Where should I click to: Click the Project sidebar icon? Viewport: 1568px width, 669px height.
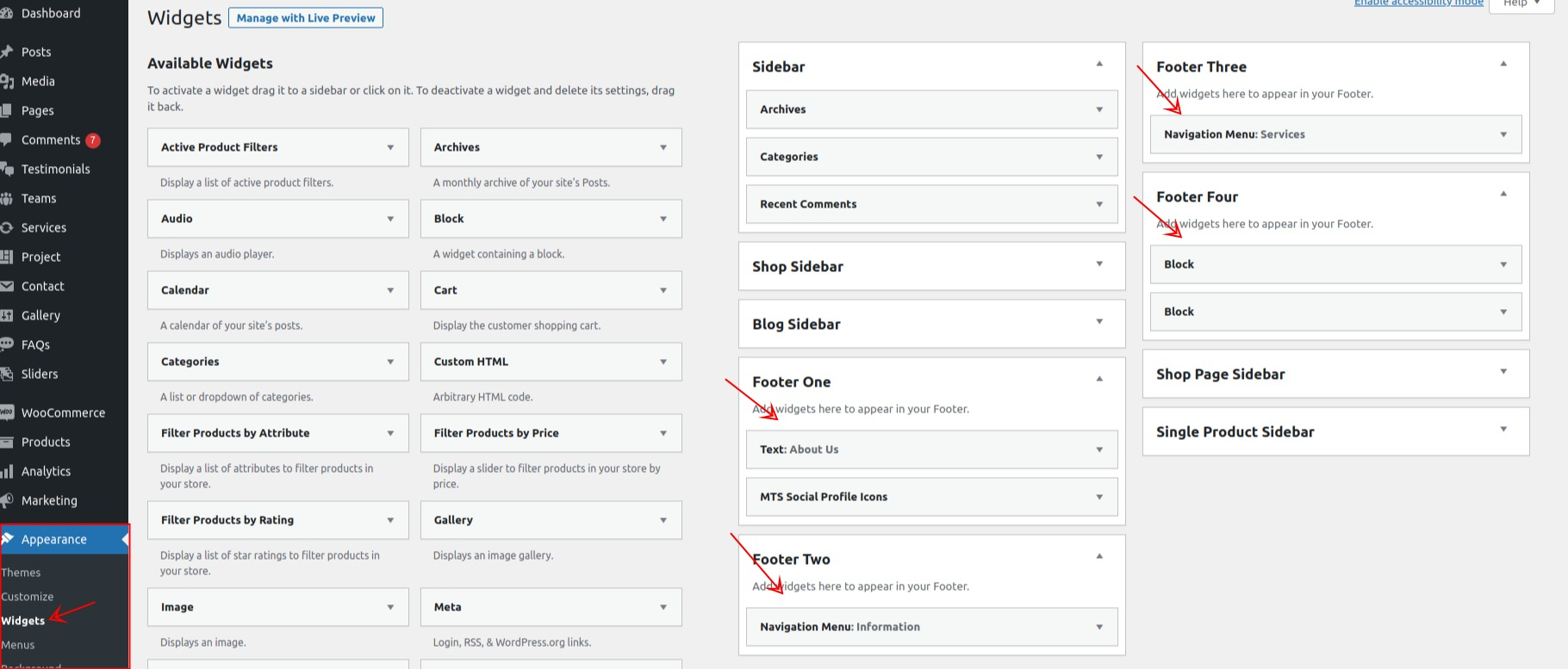click(7, 257)
